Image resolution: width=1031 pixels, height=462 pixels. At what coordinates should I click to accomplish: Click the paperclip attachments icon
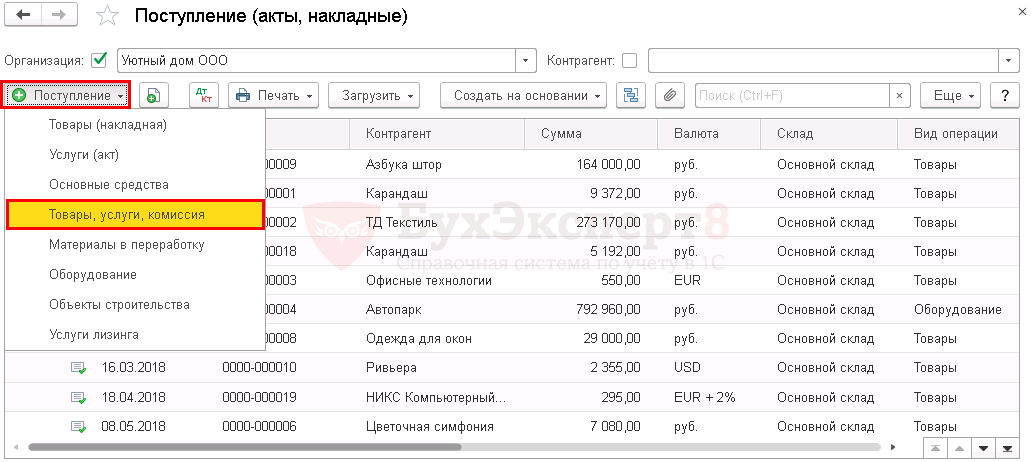pyautogui.click(x=670, y=96)
